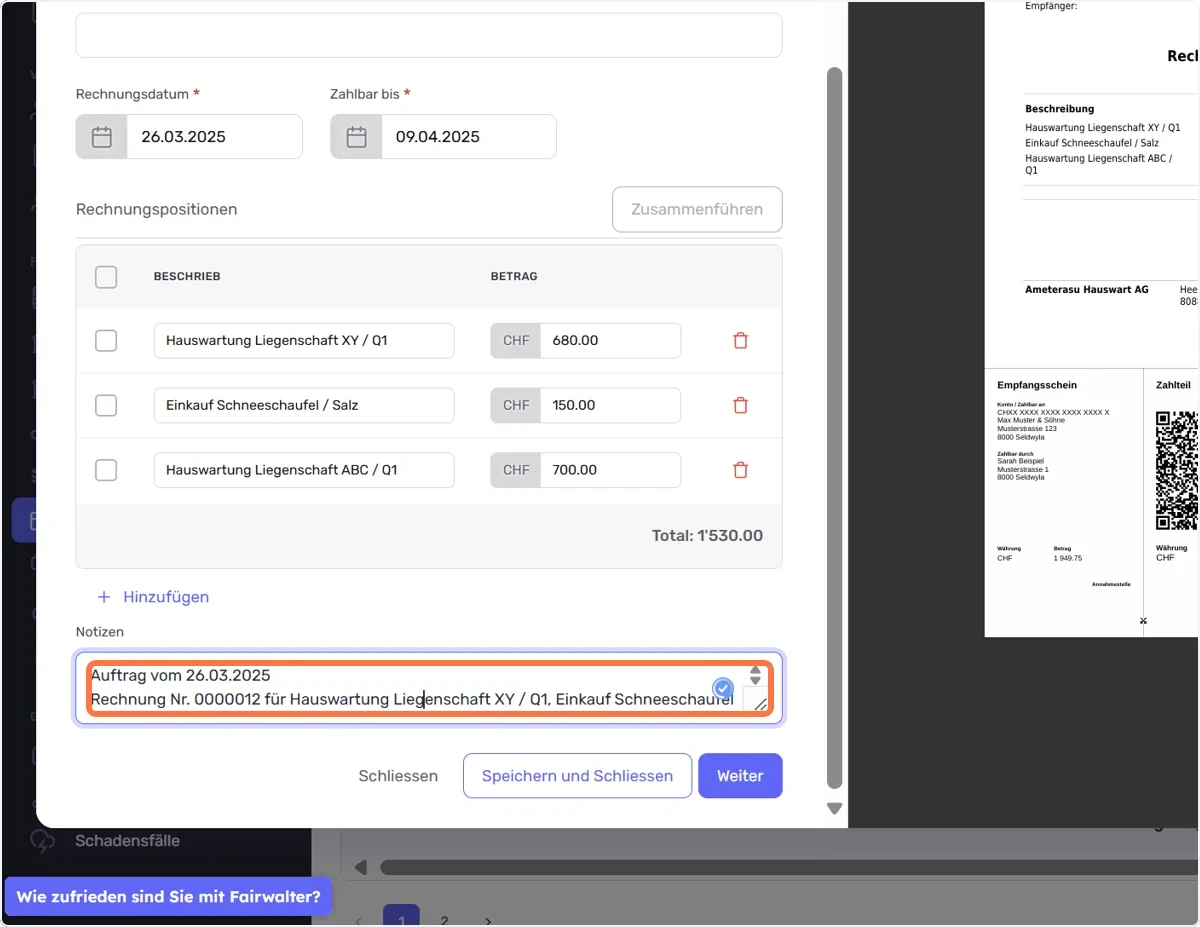This screenshot has height=927, width=1200.
Task: Click the empty field above Rechnungsdatum
Action: pos(429,35)
